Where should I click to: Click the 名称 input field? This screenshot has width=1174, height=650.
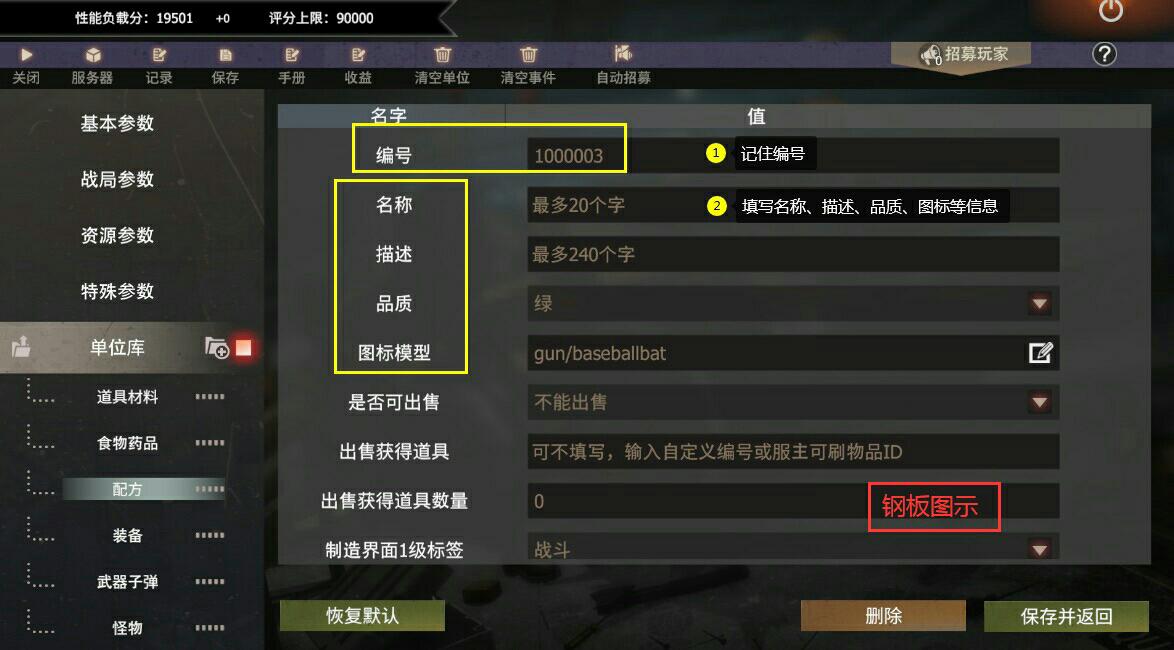point(793,204)
